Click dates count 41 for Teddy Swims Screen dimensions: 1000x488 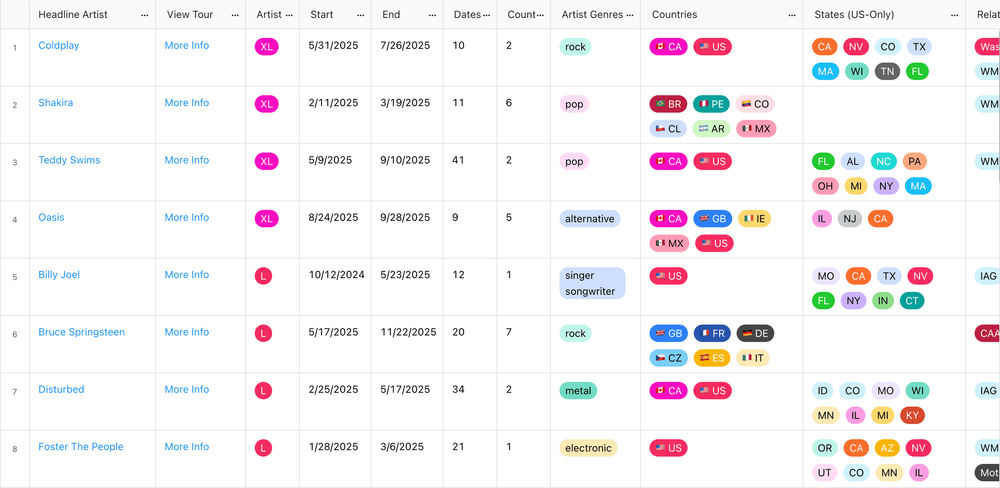(458, 160)
